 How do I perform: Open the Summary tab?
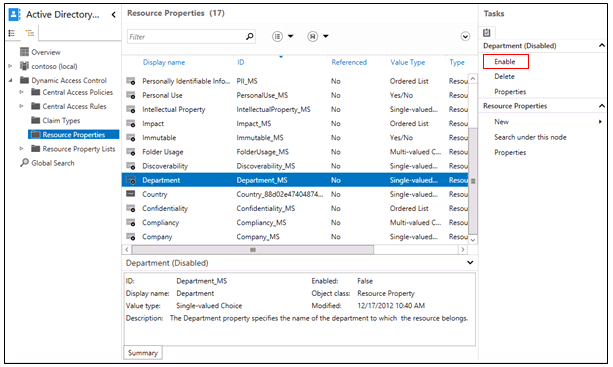point(143,353)
